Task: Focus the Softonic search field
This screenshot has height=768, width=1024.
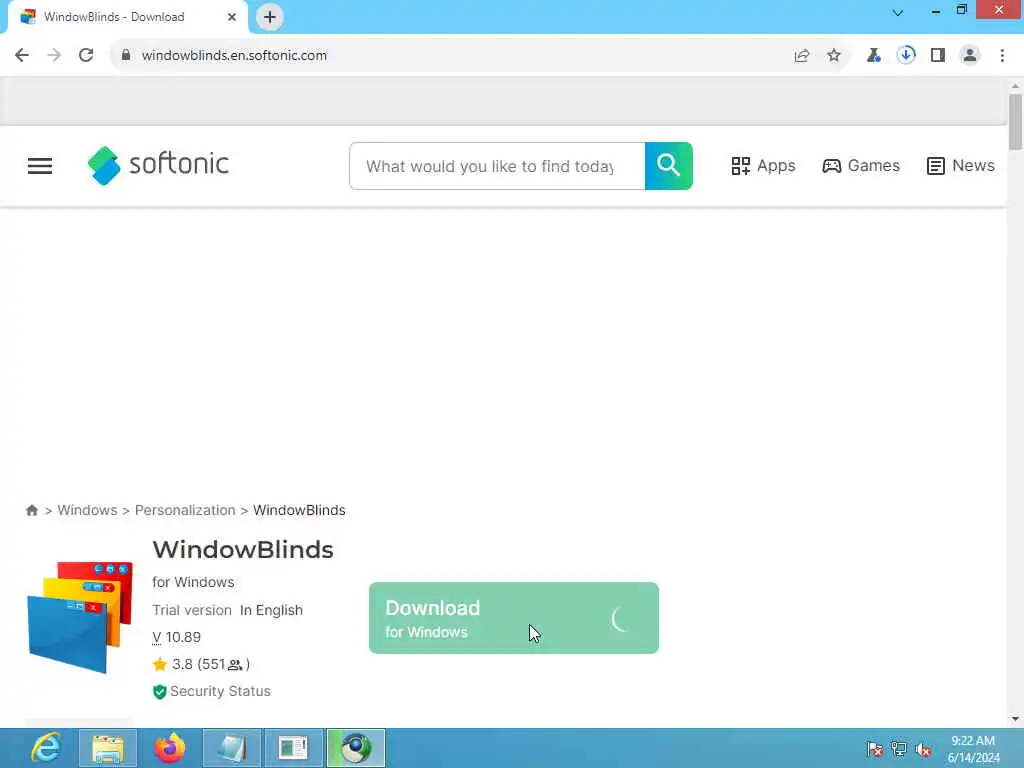Action: pyautogui.click(x=497, y=166)
